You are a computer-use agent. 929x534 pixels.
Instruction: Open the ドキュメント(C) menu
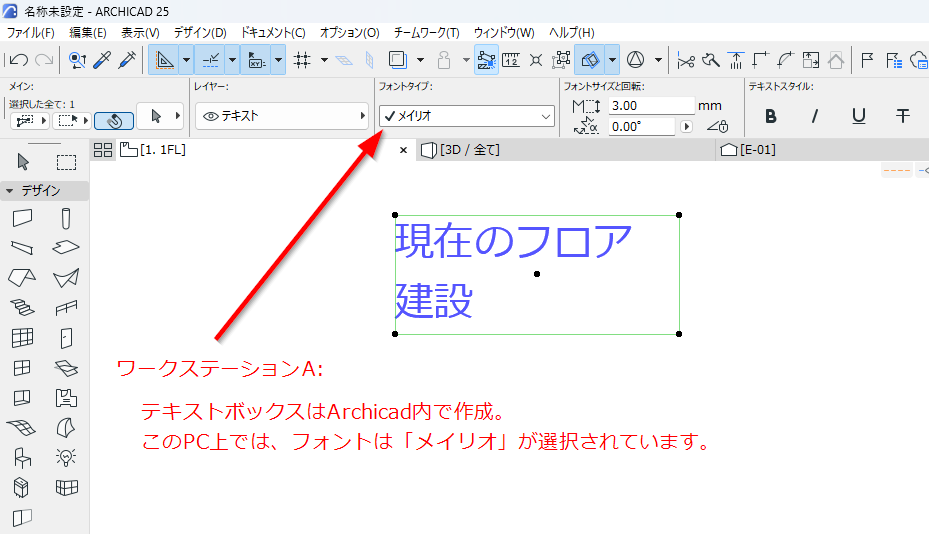(x=273, y=33)
